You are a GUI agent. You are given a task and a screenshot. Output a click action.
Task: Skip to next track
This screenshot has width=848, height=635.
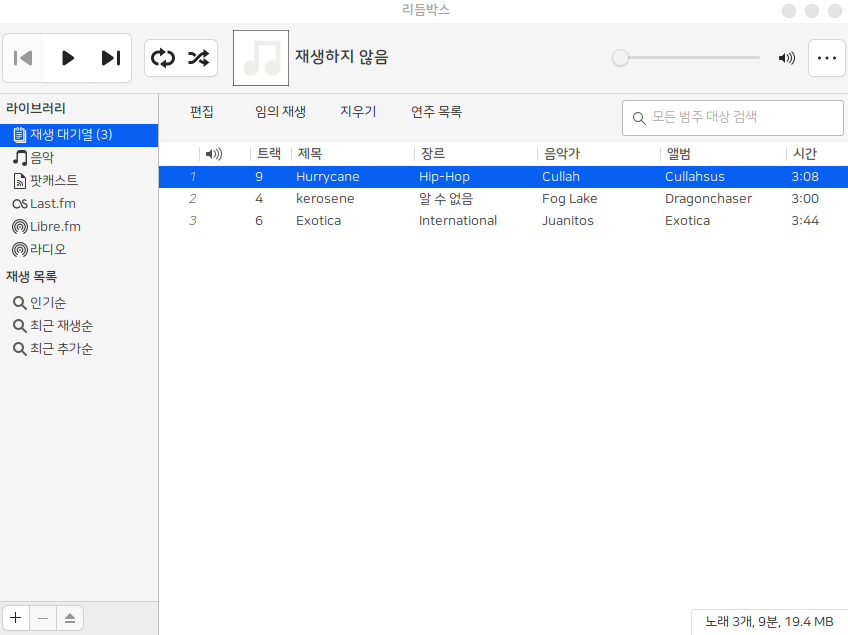tap(110, 58)
